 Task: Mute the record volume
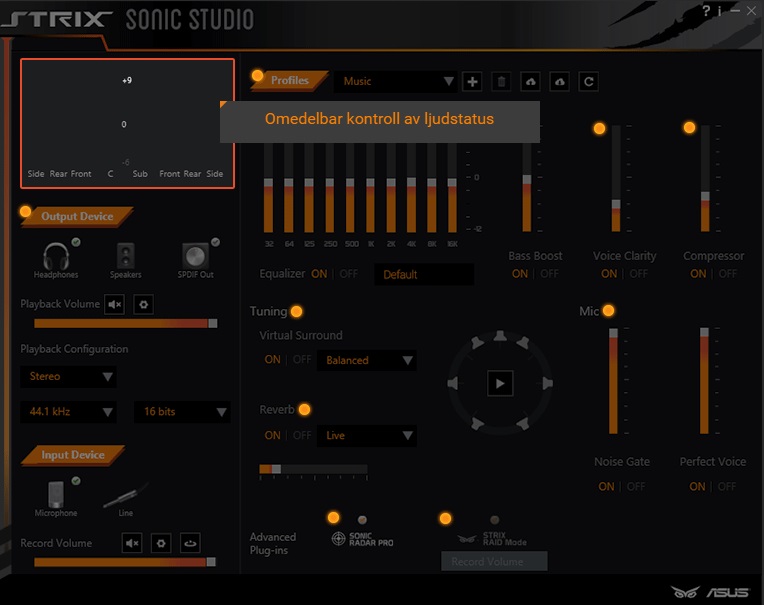pyautogui.click(x=132, y=543)
